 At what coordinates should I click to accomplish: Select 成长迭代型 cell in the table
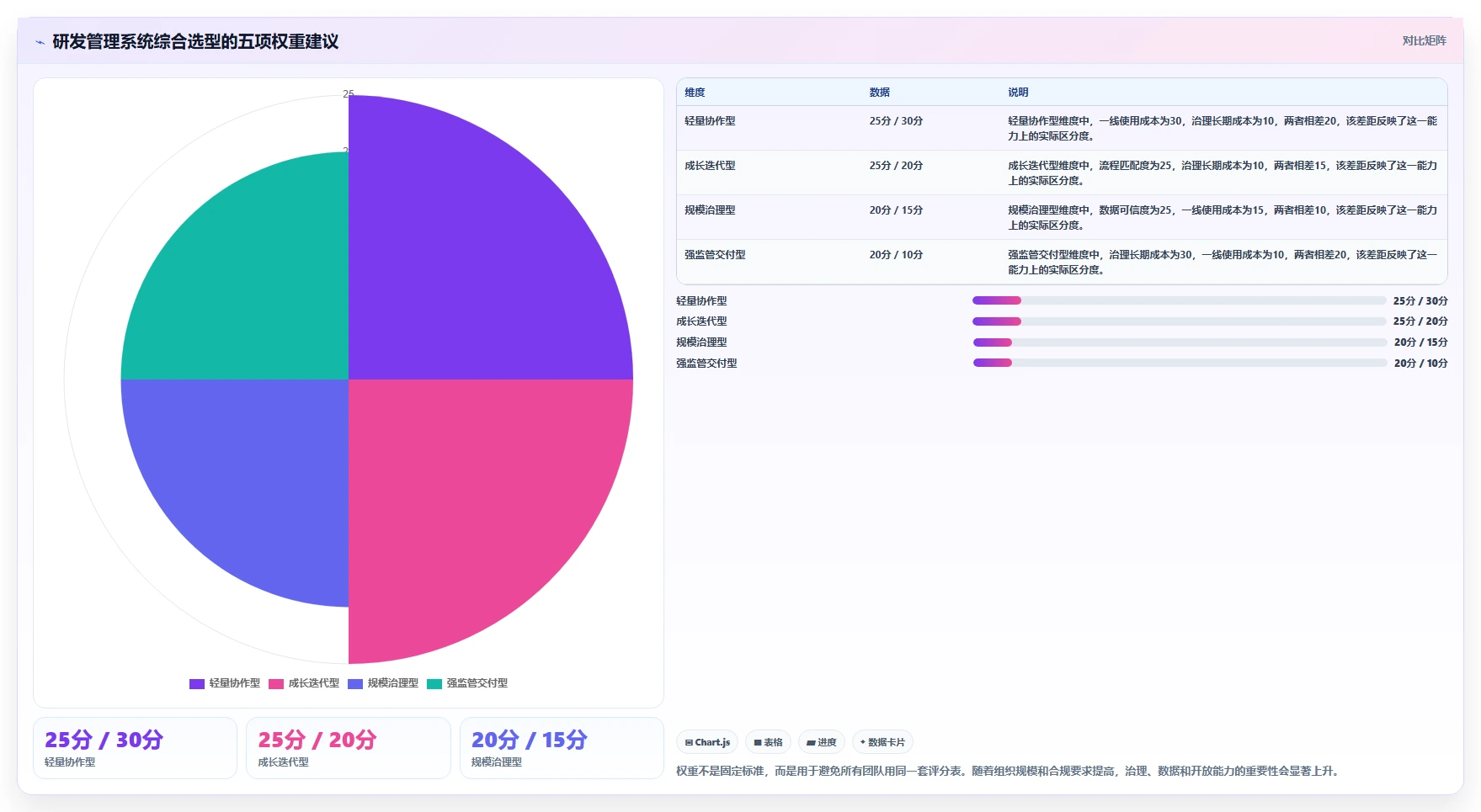click(x=710, y=166)
